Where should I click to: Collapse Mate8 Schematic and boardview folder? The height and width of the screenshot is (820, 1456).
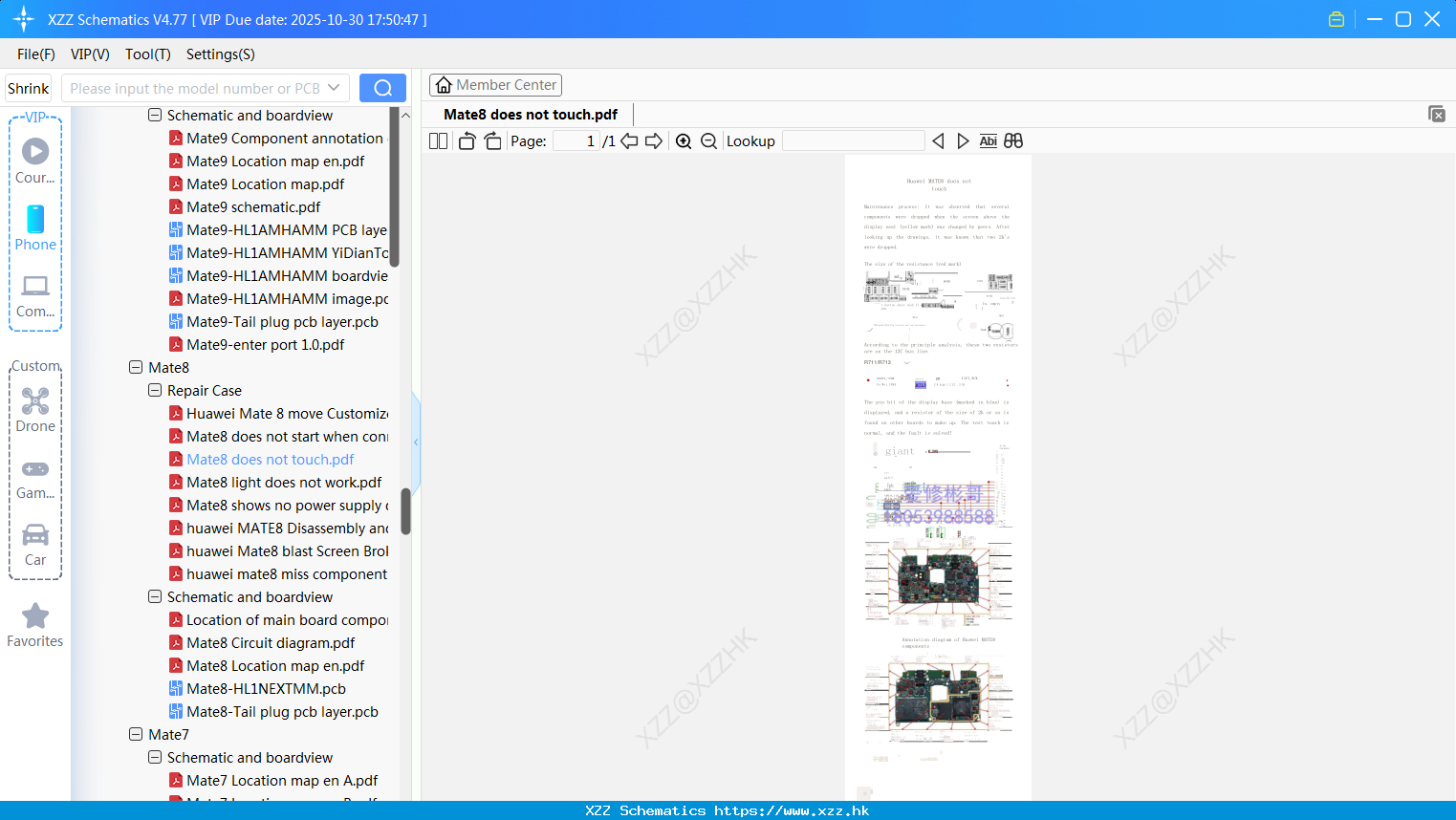[x=155, y=596]
